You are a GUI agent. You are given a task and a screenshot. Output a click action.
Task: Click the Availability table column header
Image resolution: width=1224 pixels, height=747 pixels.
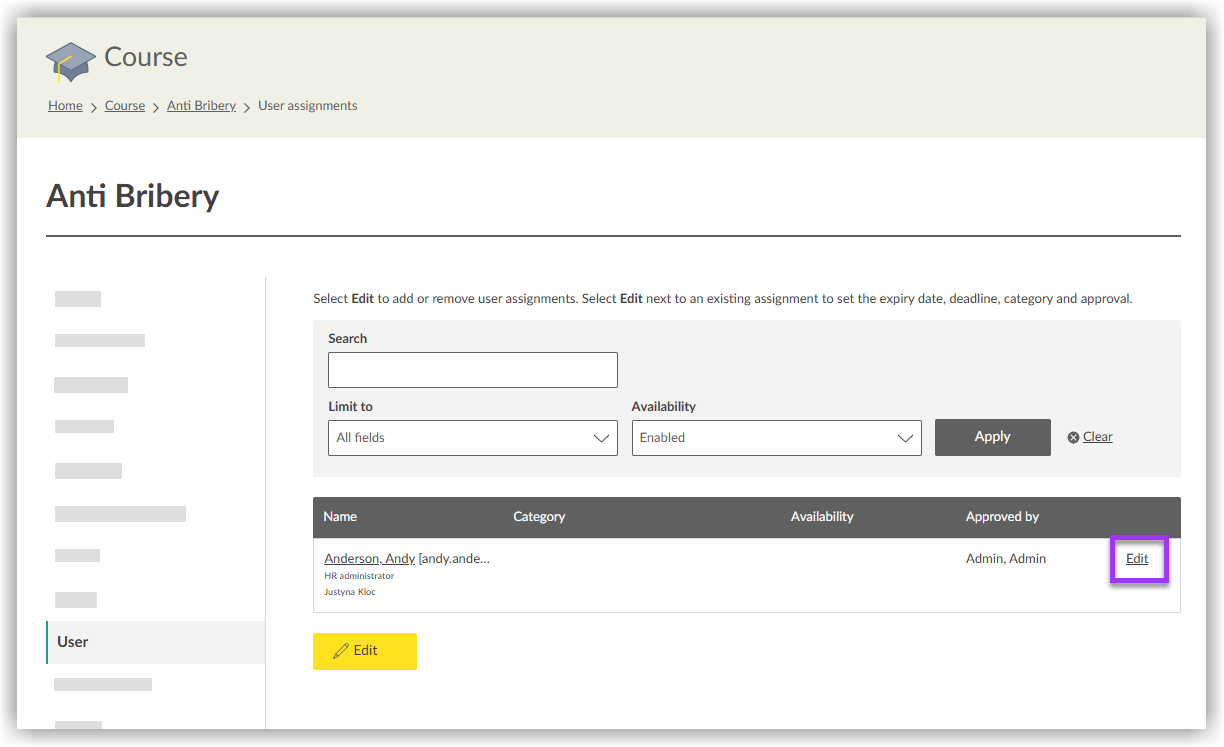point(822,517)
